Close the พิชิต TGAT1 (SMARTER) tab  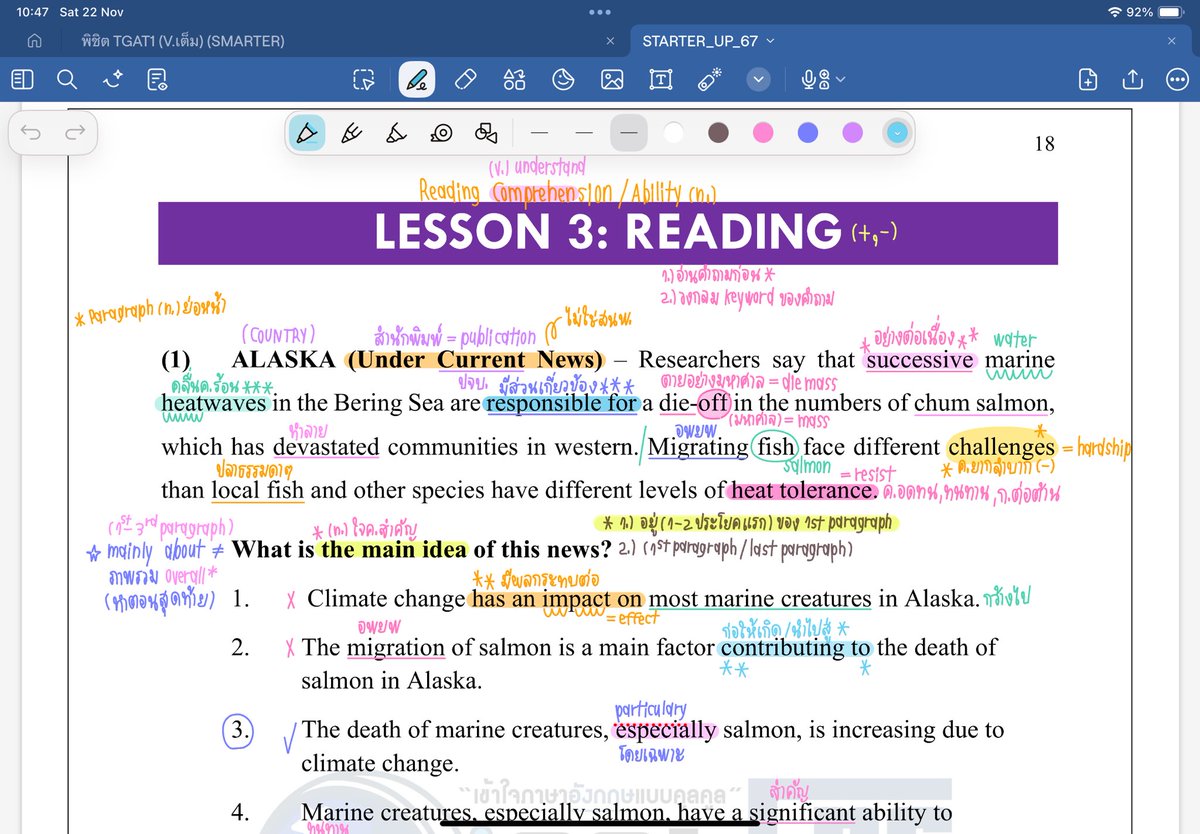click(611, 41)
